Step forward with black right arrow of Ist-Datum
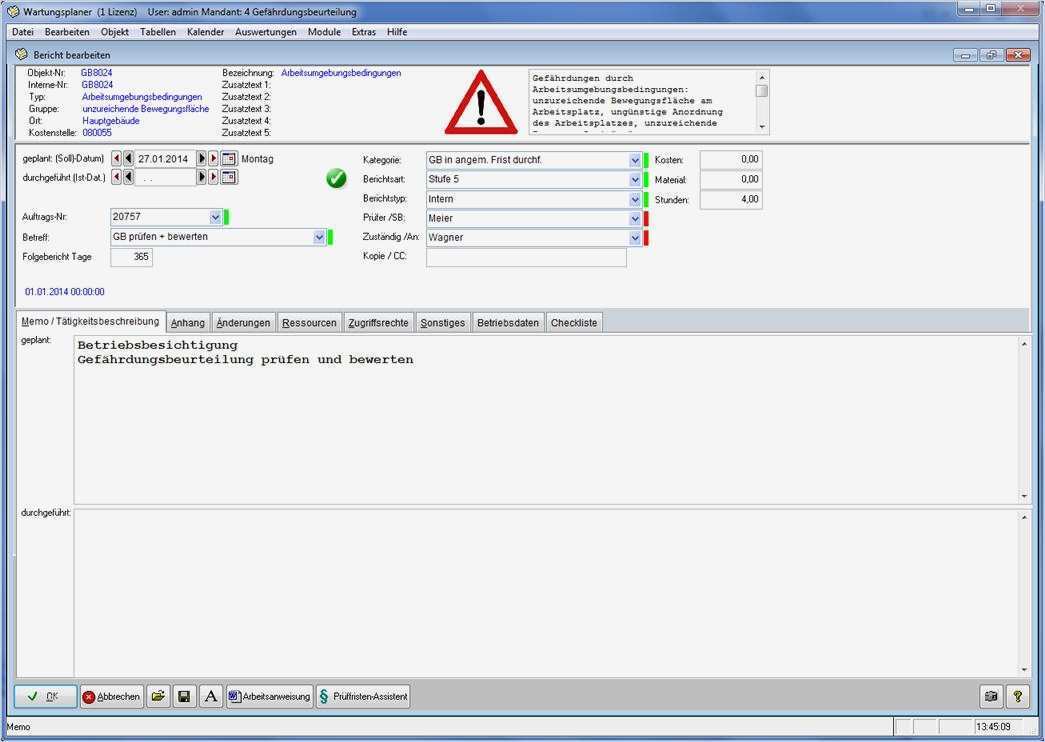 coord(202,177)
